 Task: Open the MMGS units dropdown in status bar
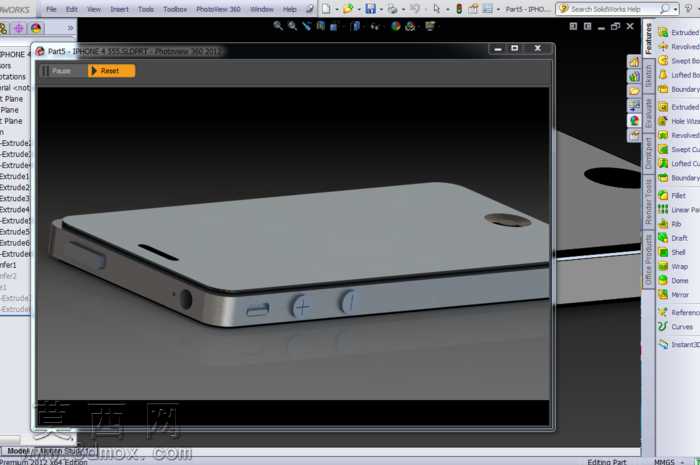tap(669, 461)
